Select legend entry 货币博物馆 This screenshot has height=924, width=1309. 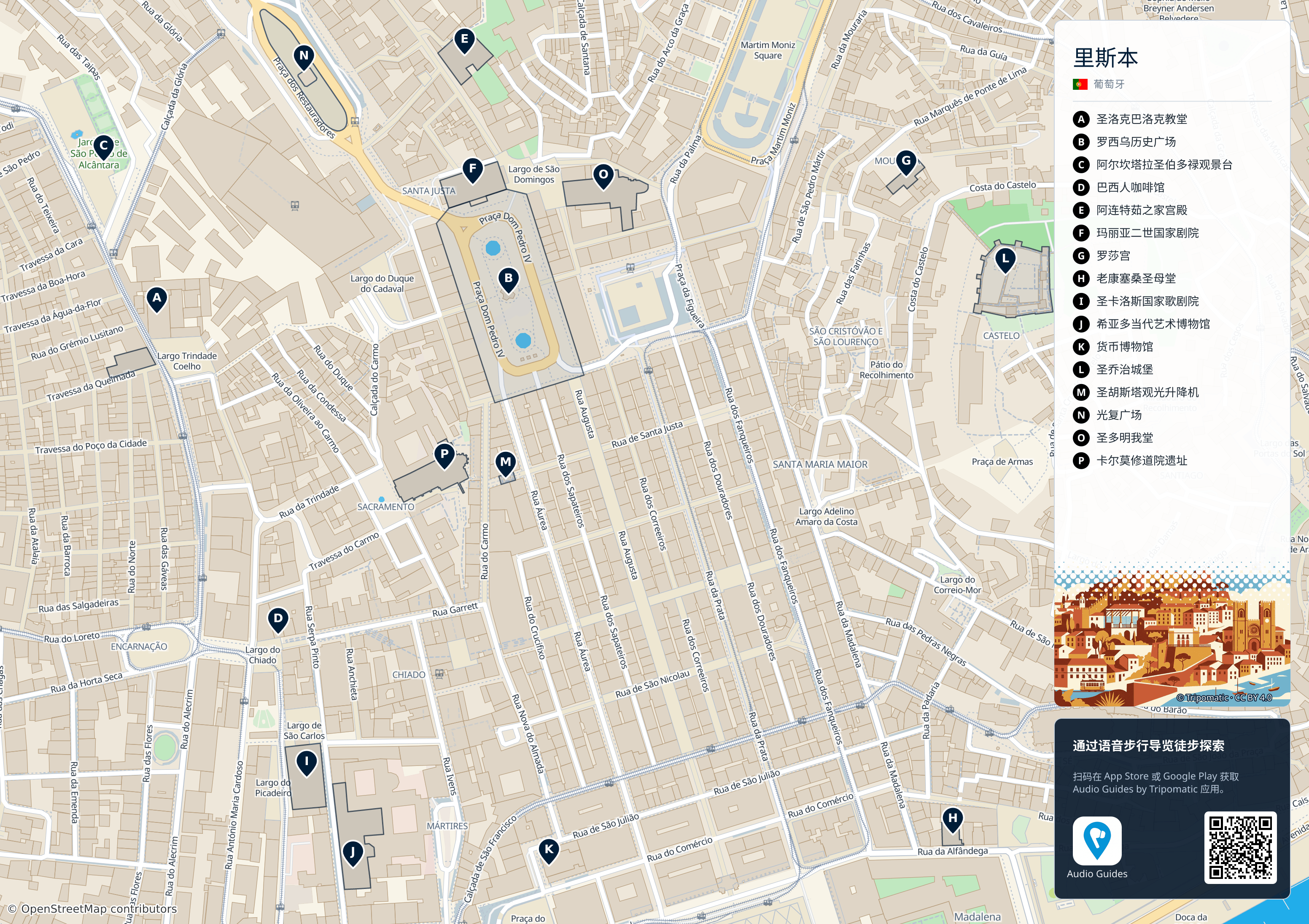click(x=1124, y=347)
